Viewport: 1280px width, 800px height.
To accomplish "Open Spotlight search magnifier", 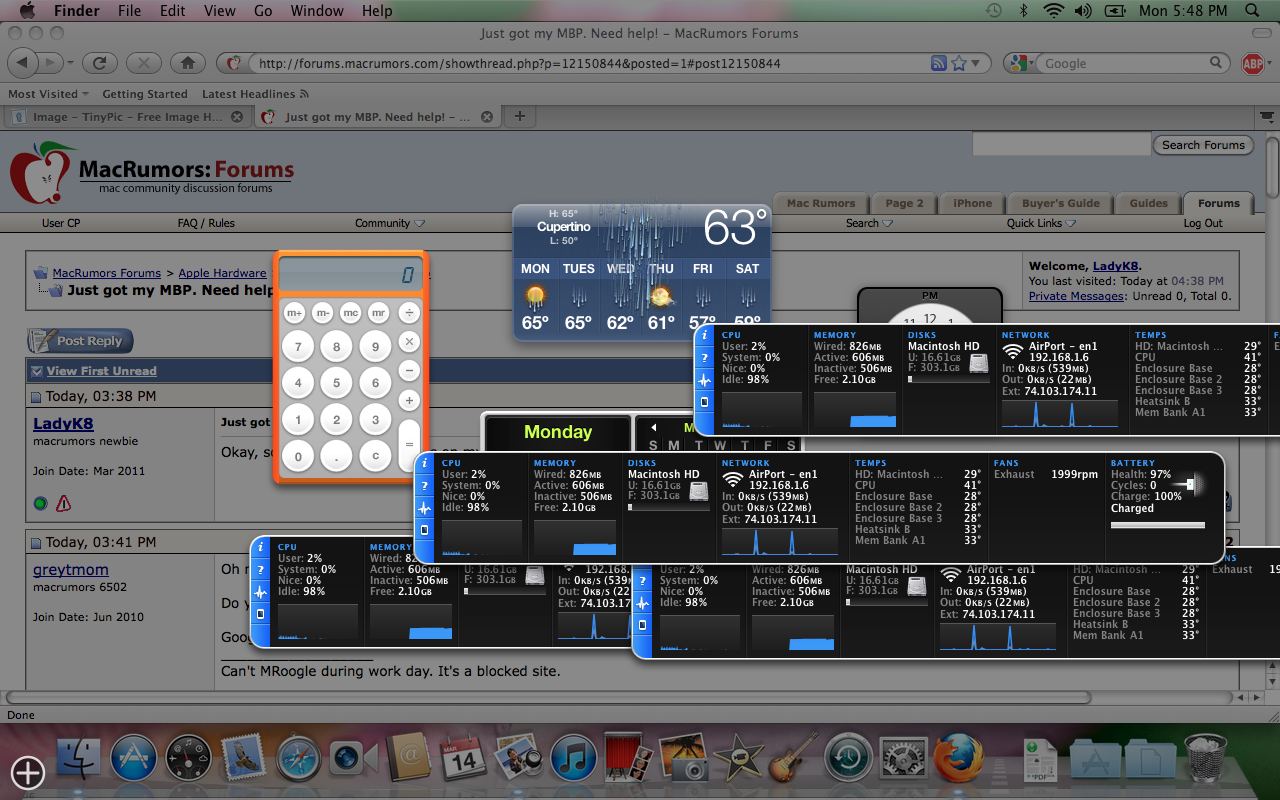I will [x=1253, y=11].
